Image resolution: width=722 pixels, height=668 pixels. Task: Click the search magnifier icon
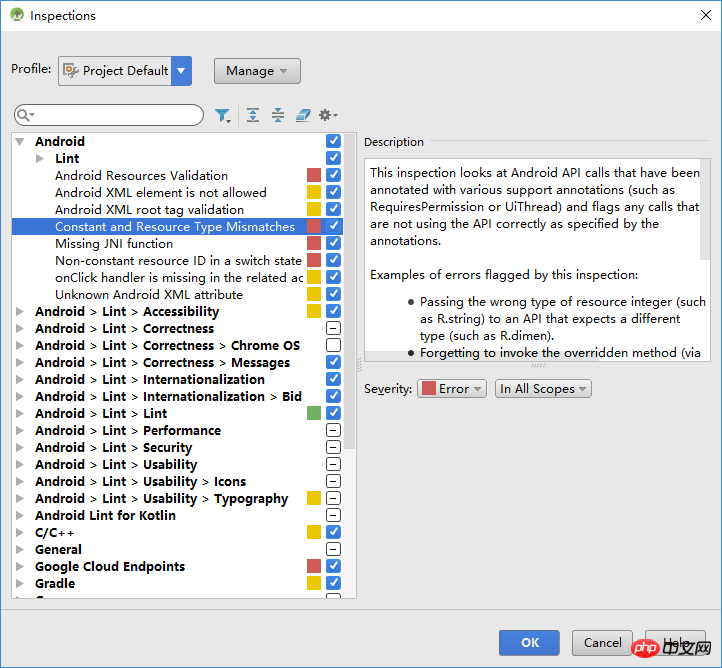25,115
